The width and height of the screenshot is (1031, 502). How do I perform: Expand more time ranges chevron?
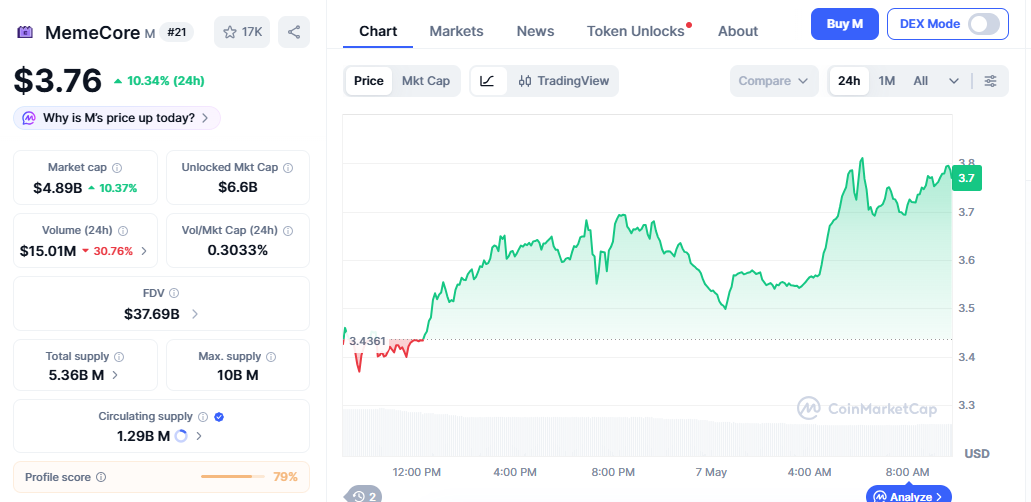pyautogui.click(x=954, y=81)
